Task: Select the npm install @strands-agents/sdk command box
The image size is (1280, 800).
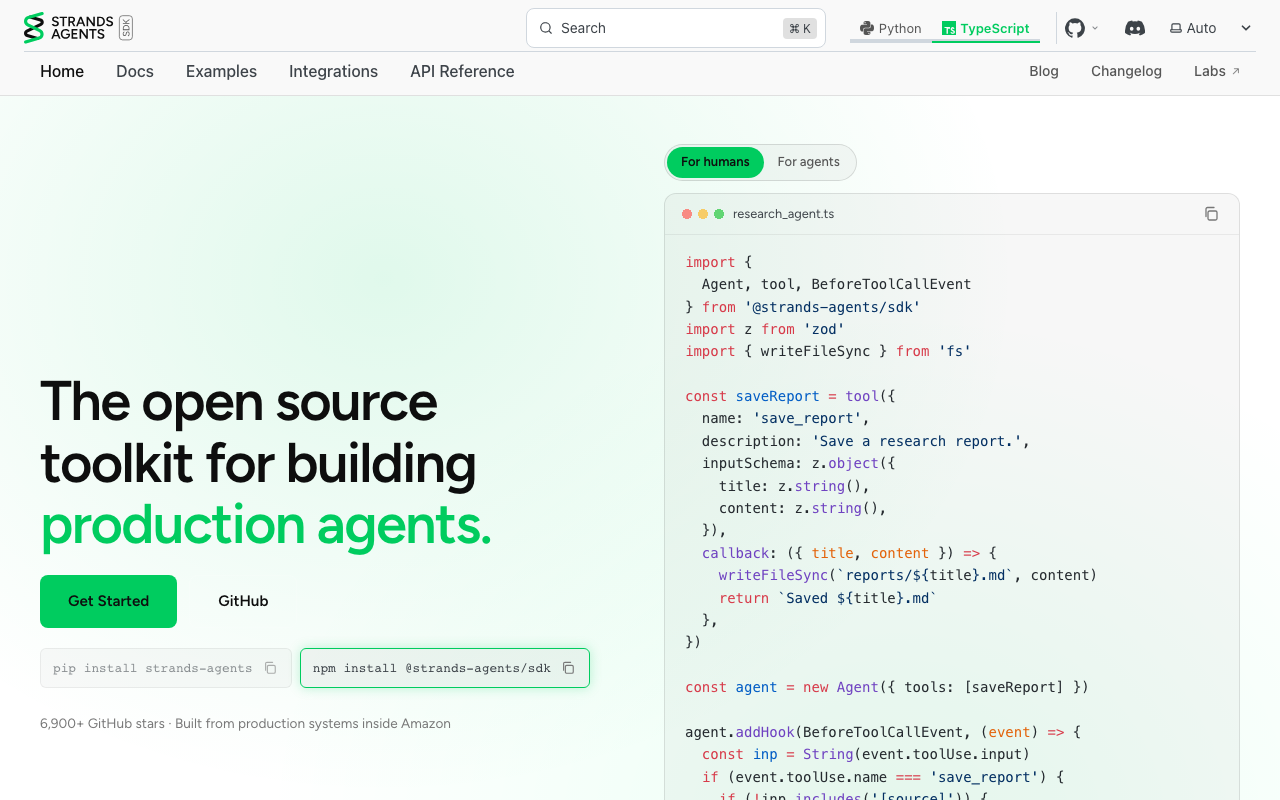Action: (x=445, y=668)
